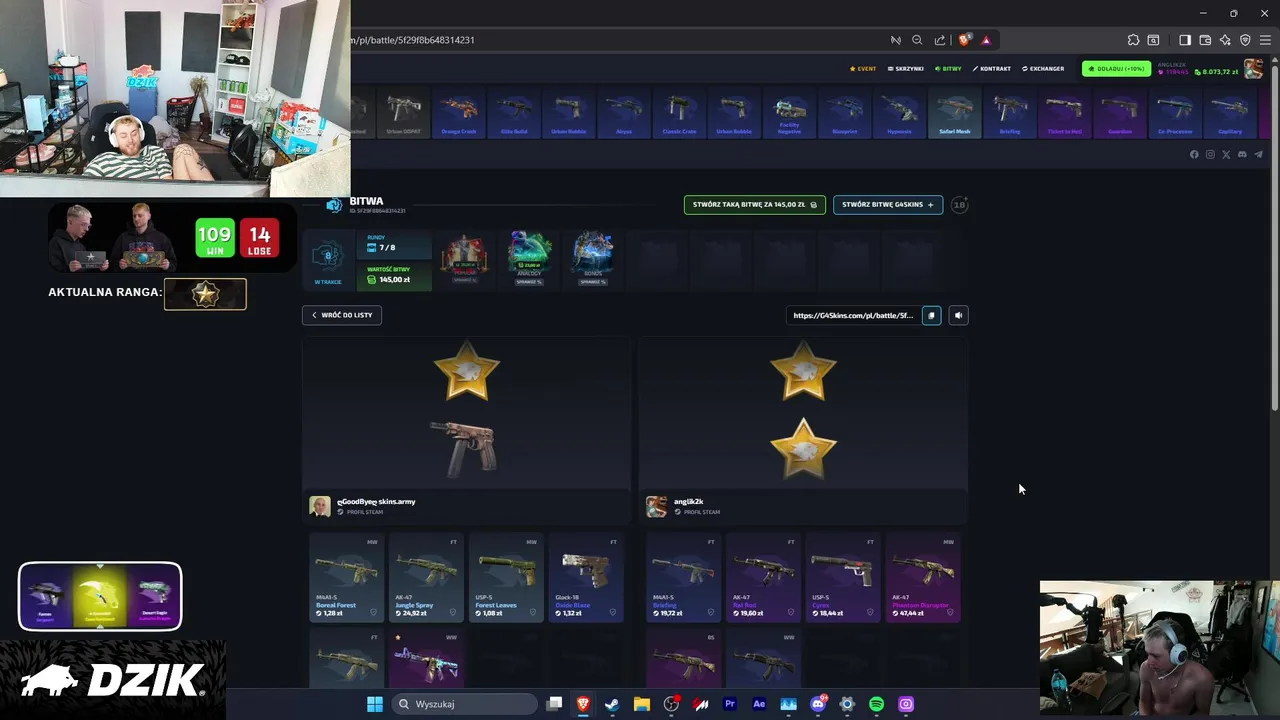Image resolution: width=1280 pixels, height=720 pixels.
Task: Copy the battle link with copy icon
Action: coord(931,316)
